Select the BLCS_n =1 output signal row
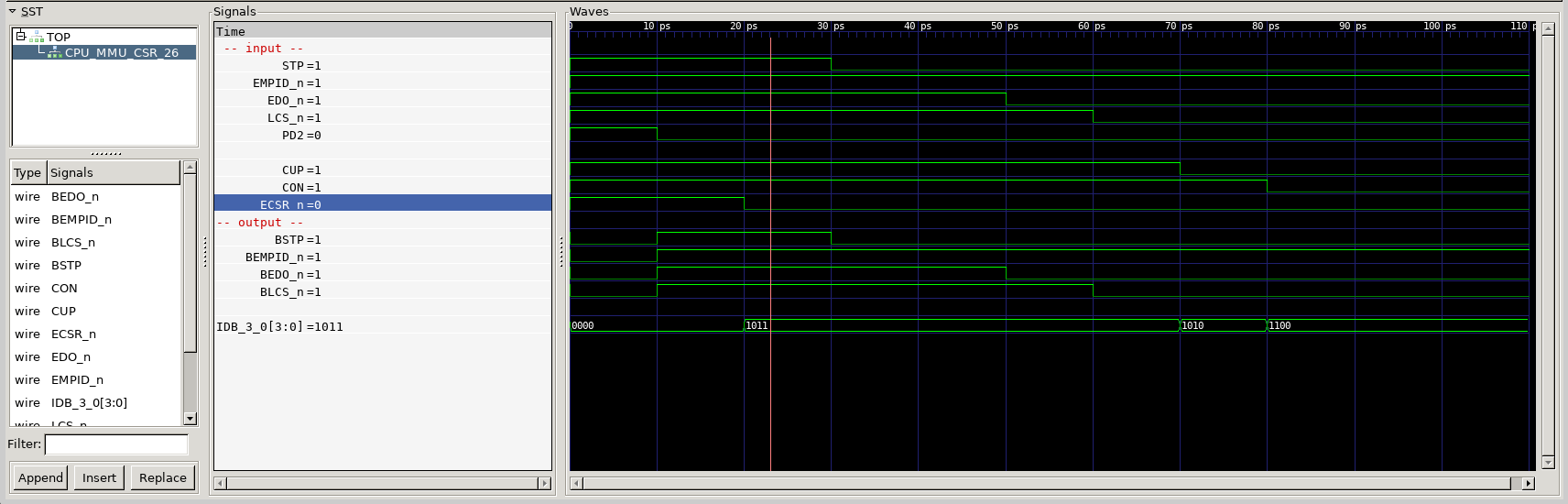This screenshot has height=504, width=1568. click(x=383, y=292)
